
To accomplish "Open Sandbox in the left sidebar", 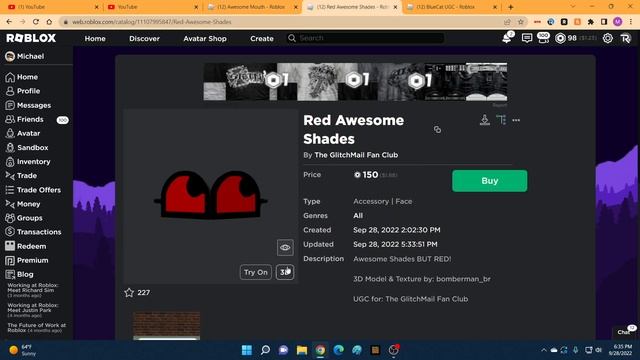I will coord(32,147).
